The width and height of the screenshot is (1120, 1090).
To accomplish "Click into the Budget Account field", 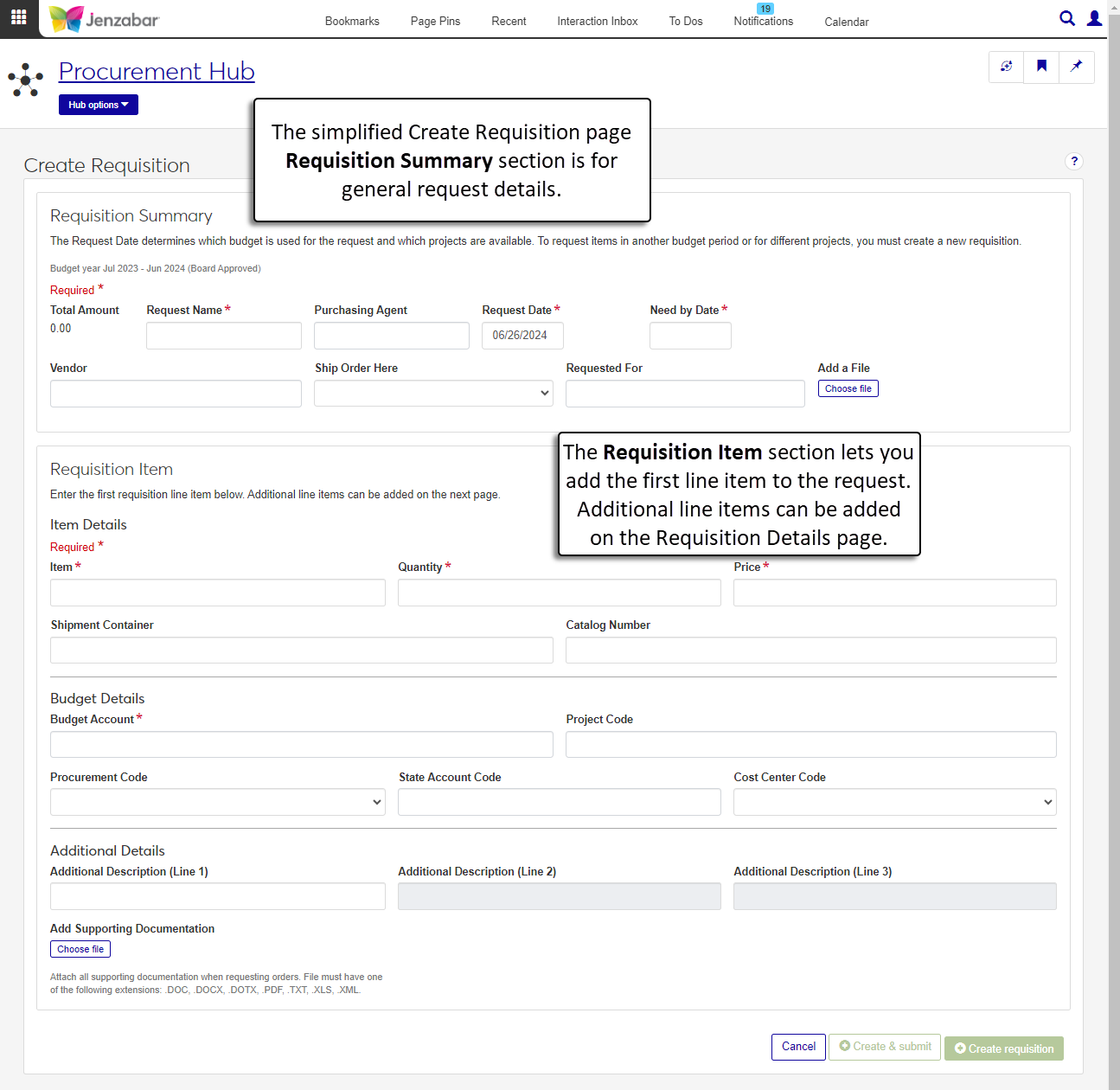I will click(x=301, y=744).
